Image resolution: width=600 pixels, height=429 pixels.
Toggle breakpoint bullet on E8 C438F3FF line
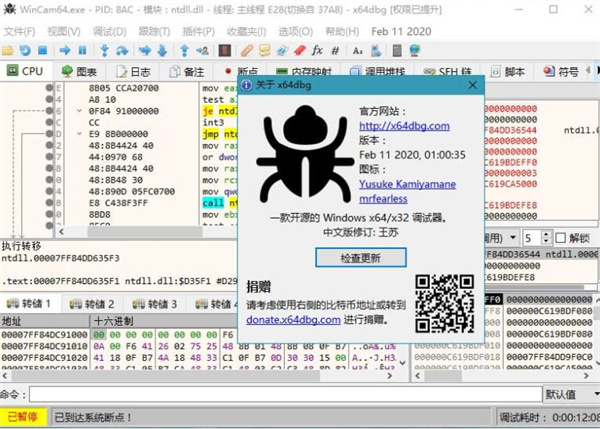tap(49, 202)
